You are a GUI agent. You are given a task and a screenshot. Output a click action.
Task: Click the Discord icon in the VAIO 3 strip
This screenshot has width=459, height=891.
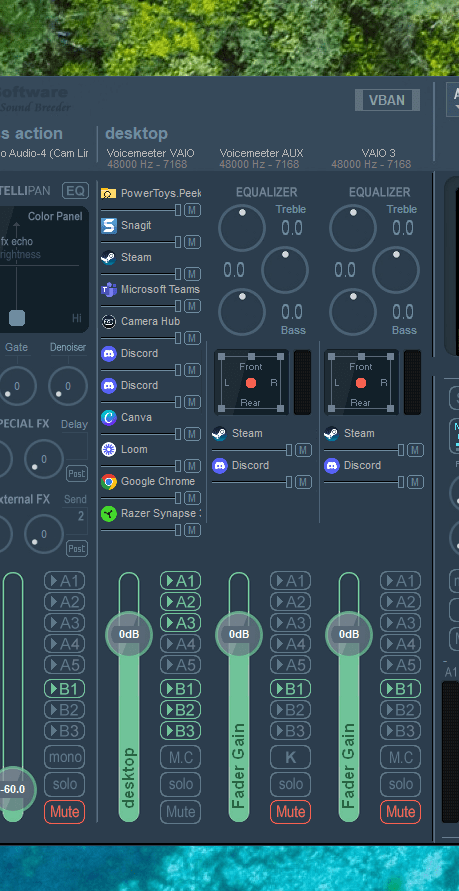point(331,465)
